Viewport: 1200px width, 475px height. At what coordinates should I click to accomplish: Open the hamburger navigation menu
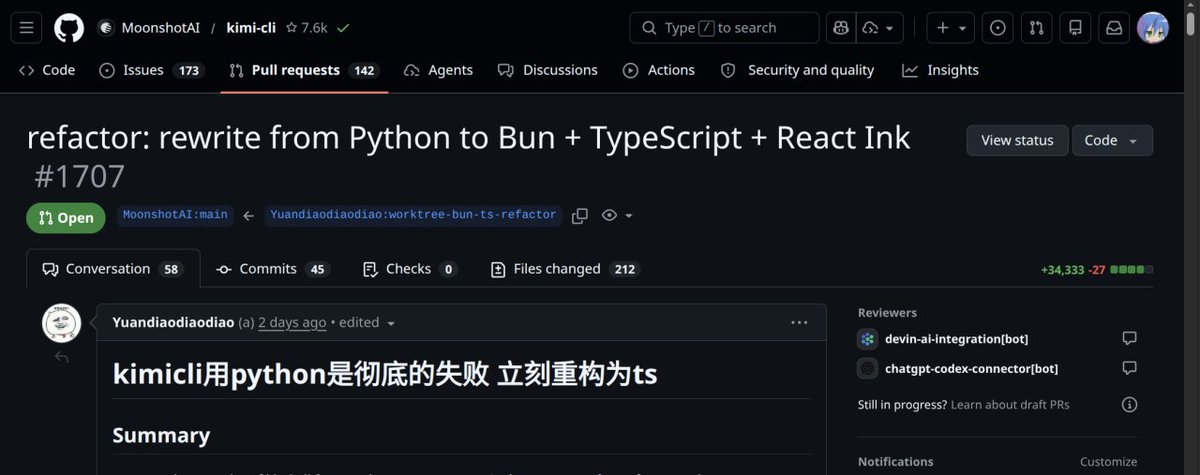27,28
